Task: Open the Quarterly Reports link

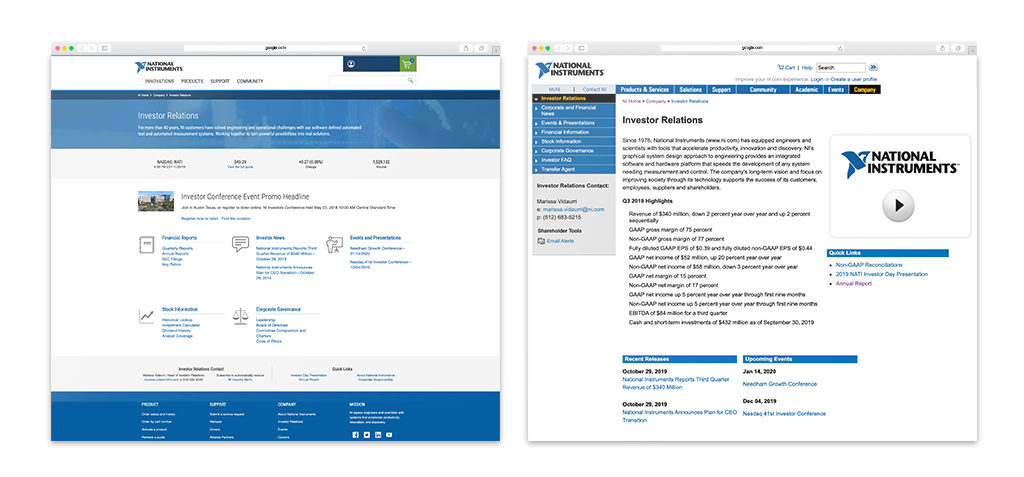Action: pyautogui.click(x=177, y=248)
